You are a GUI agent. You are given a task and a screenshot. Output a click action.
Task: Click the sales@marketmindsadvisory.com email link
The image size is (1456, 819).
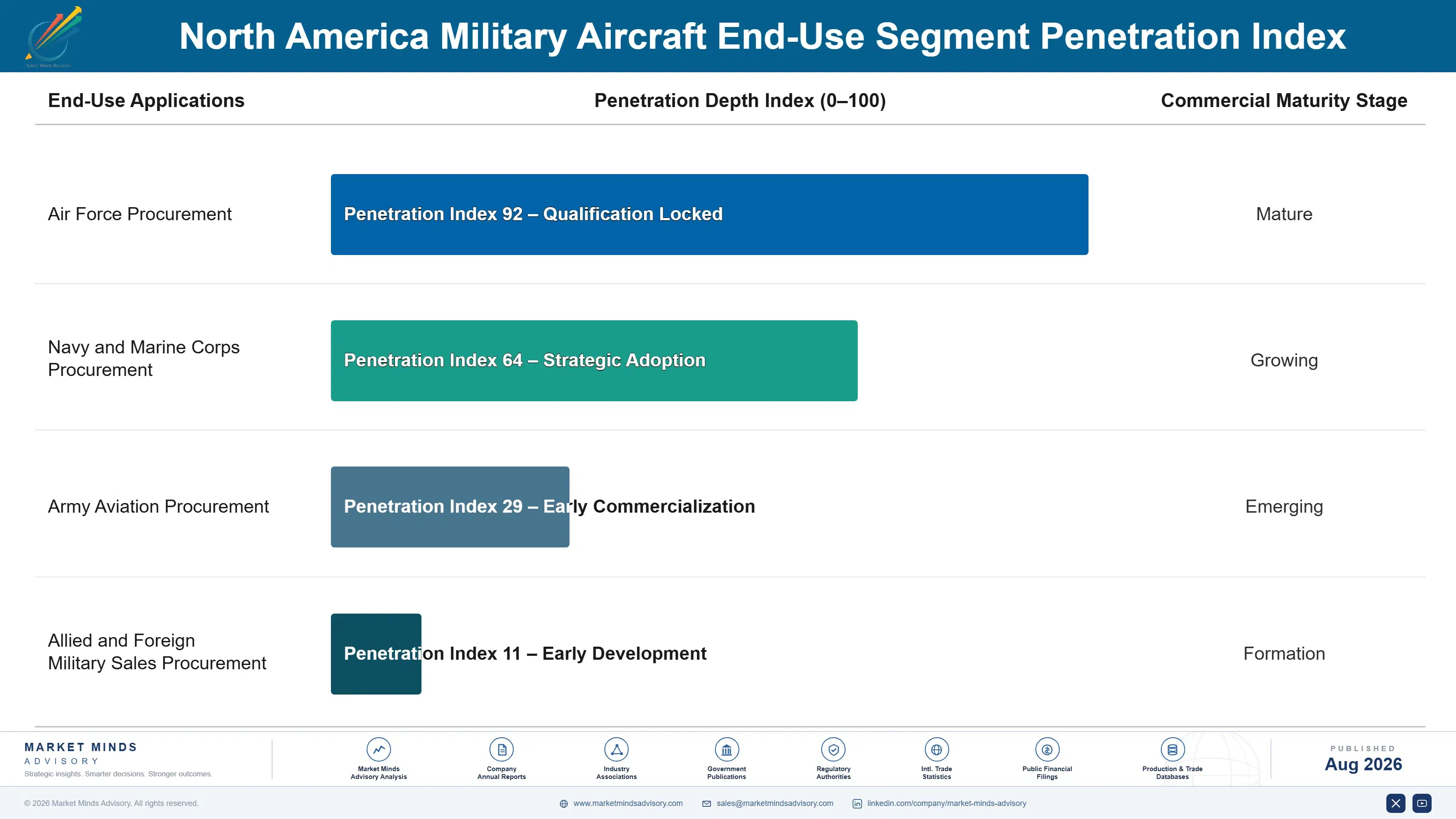pos(775,803)
